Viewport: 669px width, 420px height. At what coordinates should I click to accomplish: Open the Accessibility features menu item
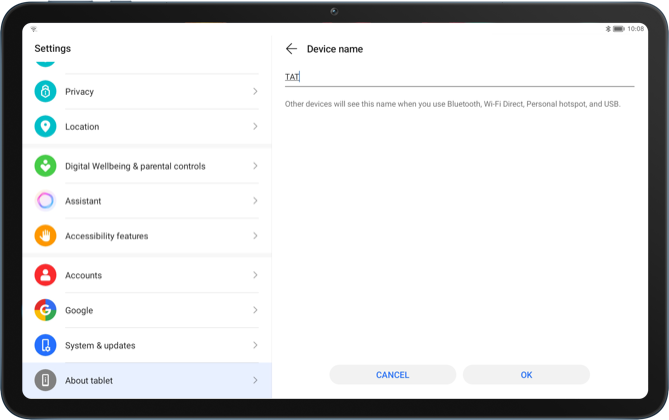pos(106,236)
